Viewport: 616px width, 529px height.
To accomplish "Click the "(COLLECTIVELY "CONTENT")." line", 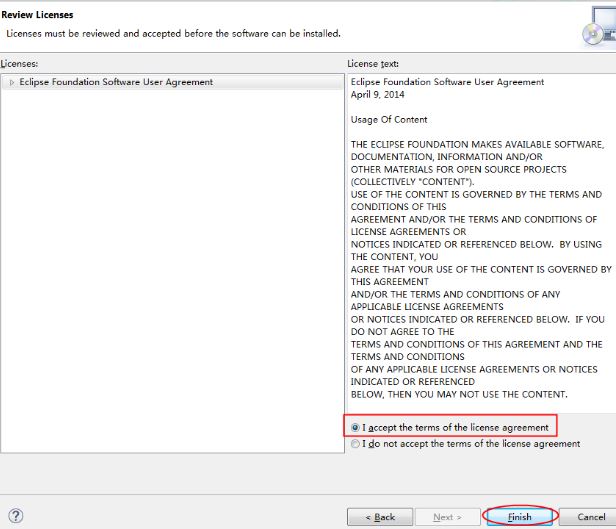I will point(412,182).
